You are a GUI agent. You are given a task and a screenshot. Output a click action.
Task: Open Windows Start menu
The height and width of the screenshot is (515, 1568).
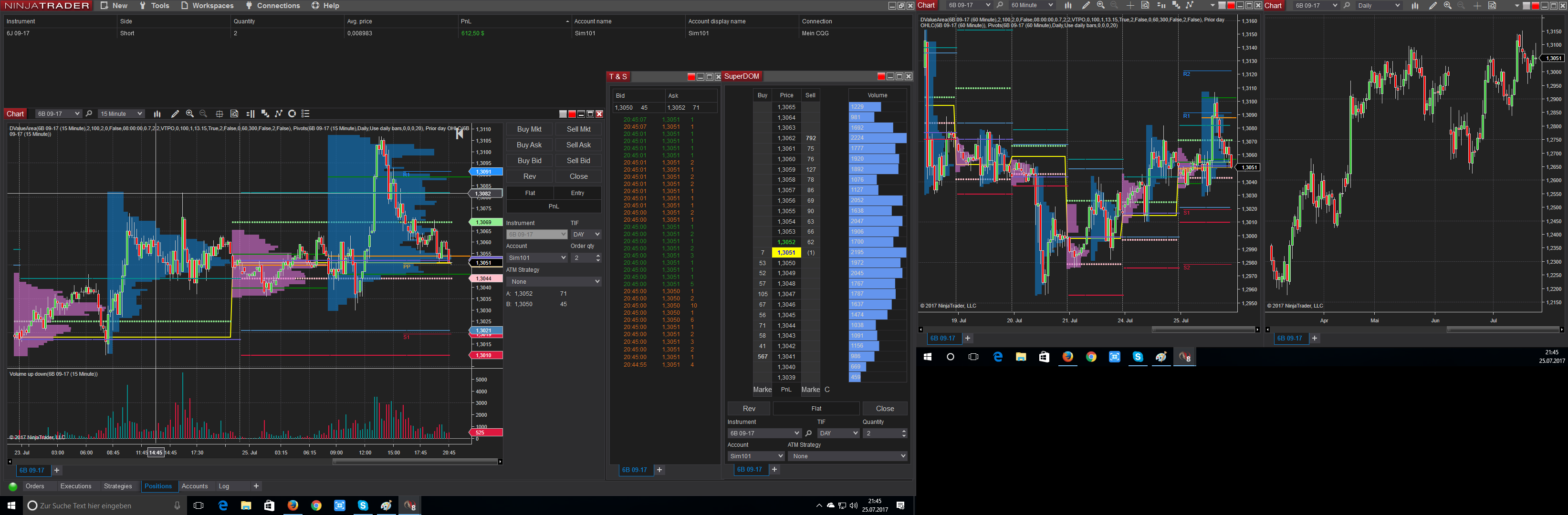[11, 505]
